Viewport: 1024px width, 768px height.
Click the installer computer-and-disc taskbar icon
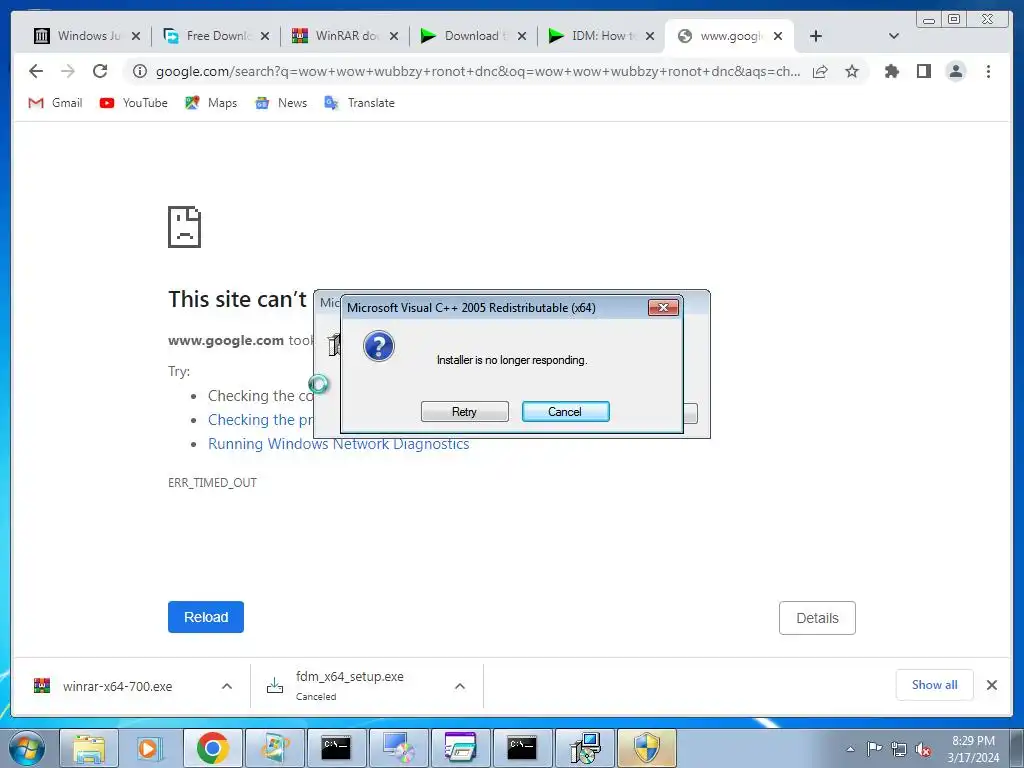584,748
